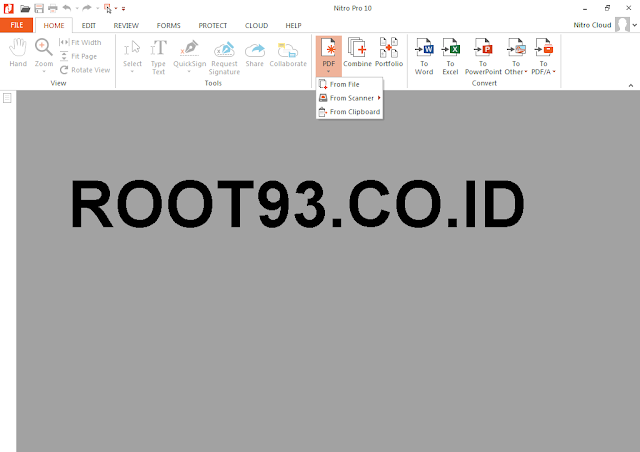This screenshot has height=452, width=640.
Task: Convert document To Excel
Action: pyautogui.click(x=451, y=56)
